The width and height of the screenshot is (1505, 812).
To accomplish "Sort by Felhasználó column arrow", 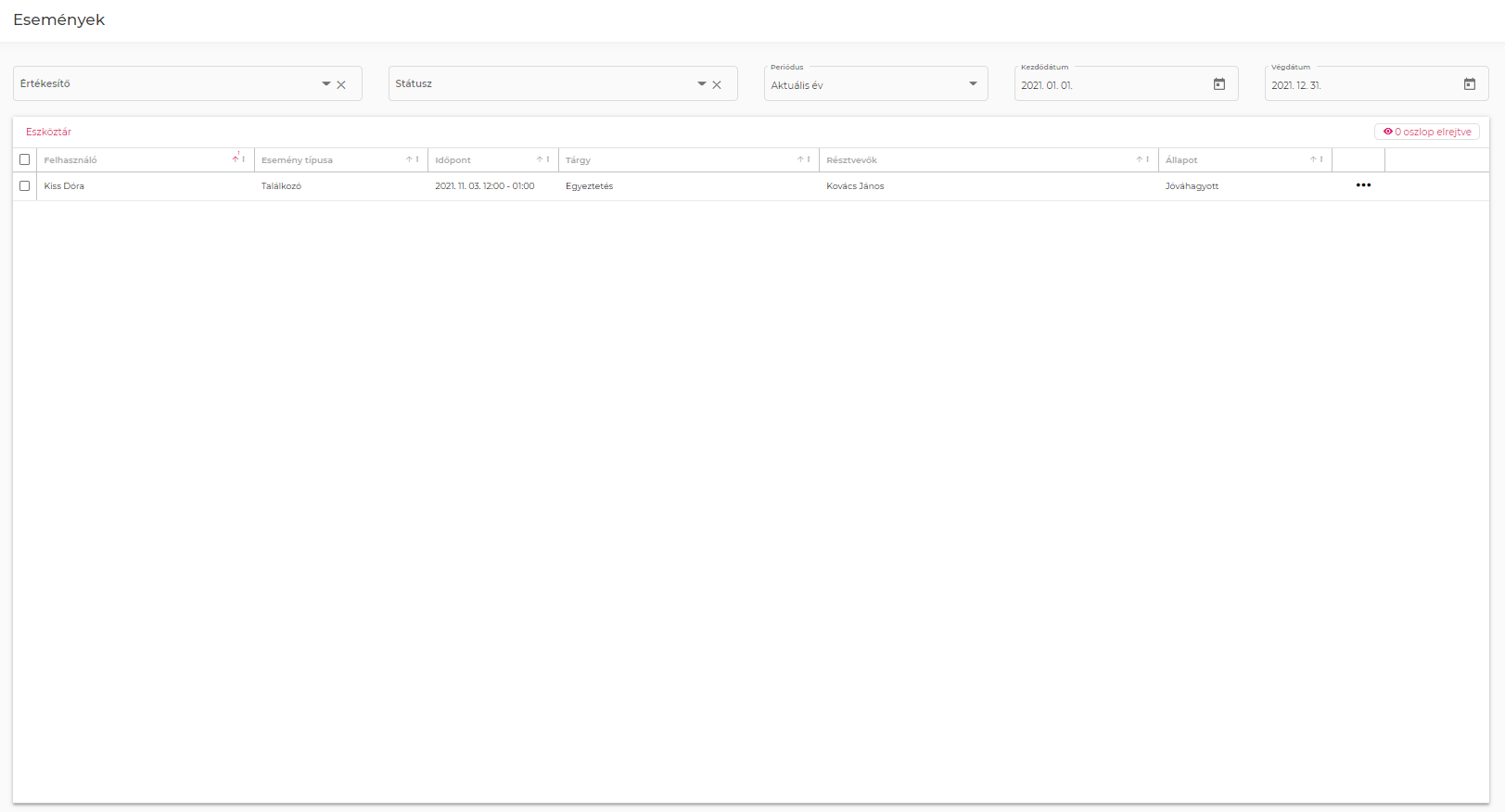I will point(236,159).
